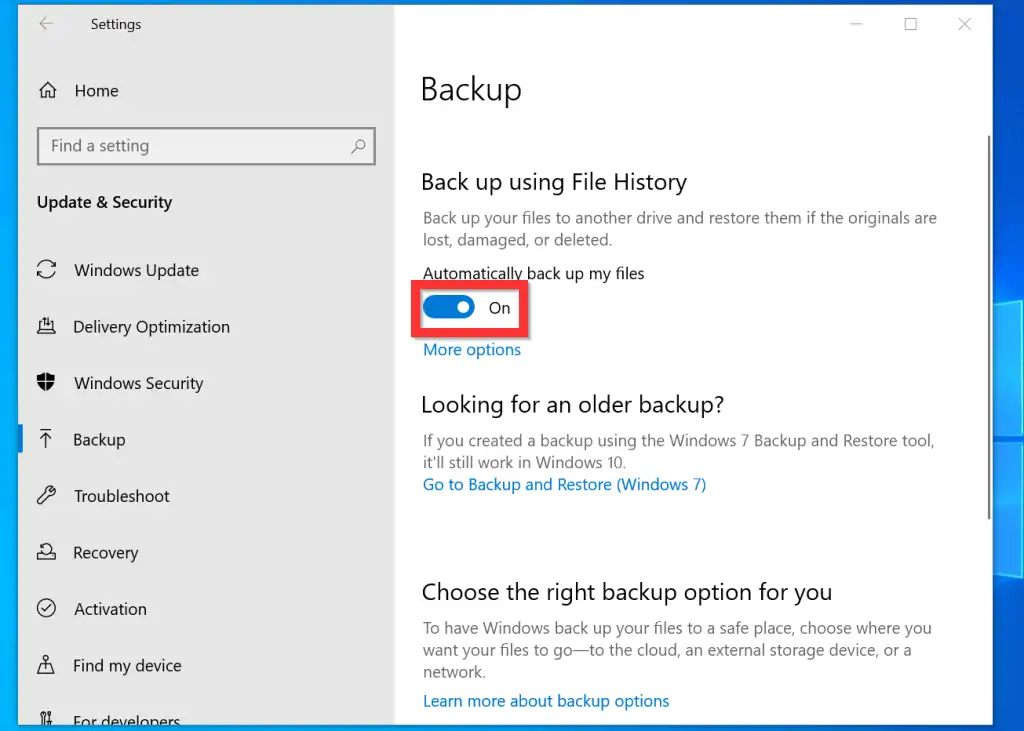Go to Backup and Restore (Windows 7)
The height and width of the screenshot is (731, 1024).
564,484
